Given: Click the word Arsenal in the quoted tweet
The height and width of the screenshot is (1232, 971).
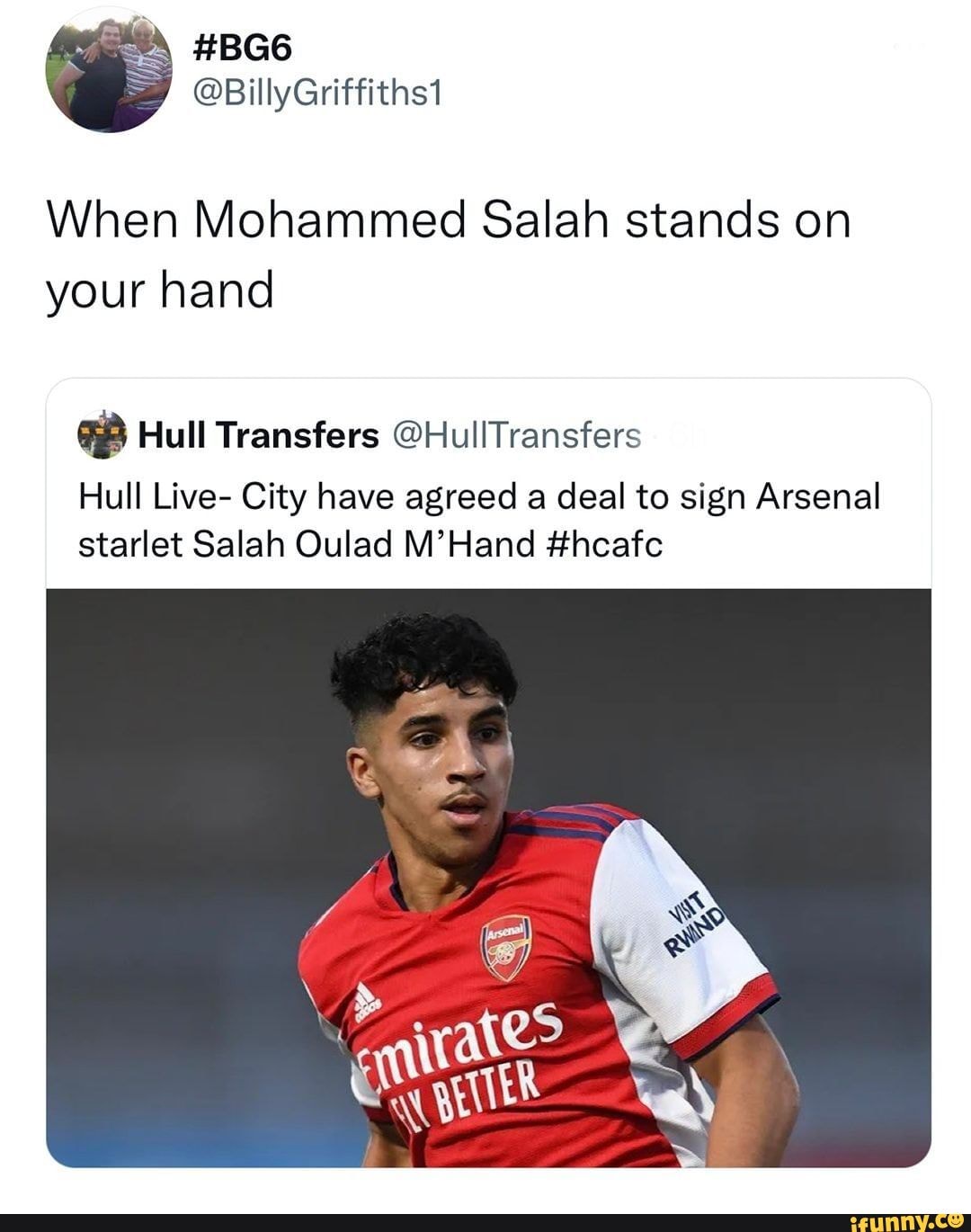Looking at the screenshot, I should coord(817,496).
